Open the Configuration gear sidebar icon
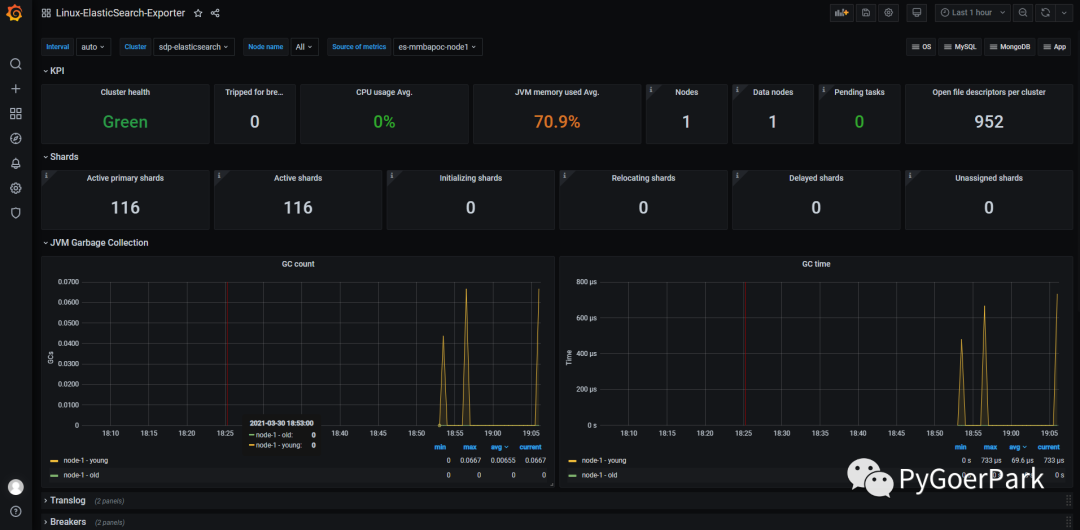The height and width of the screenshot is (530, 1080). click(15, 188)
